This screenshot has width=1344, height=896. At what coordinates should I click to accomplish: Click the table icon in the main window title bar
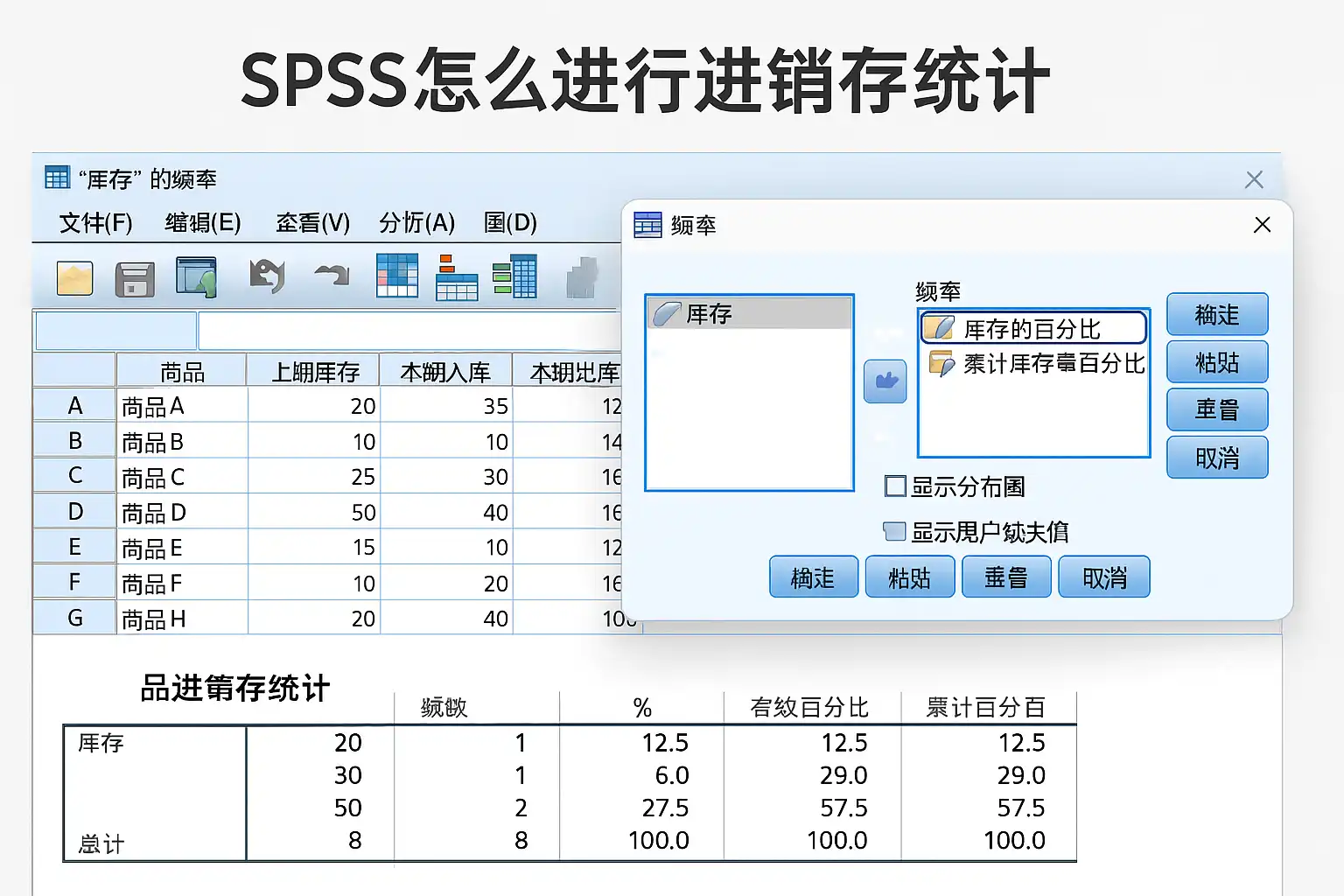pos(57,178)
